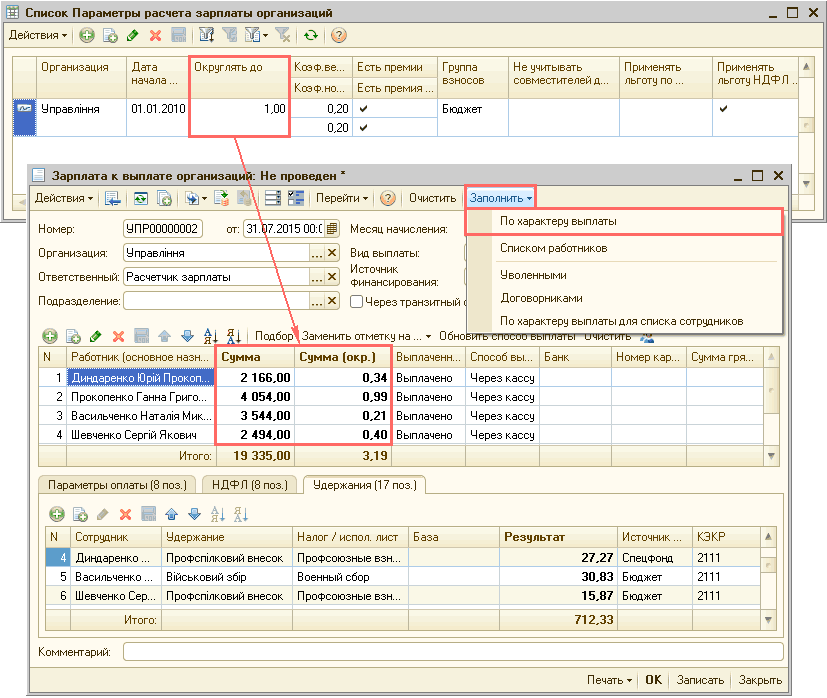
Task: Click the red delete mark icon in the top toolbar
Action: [x=155, y=35]
